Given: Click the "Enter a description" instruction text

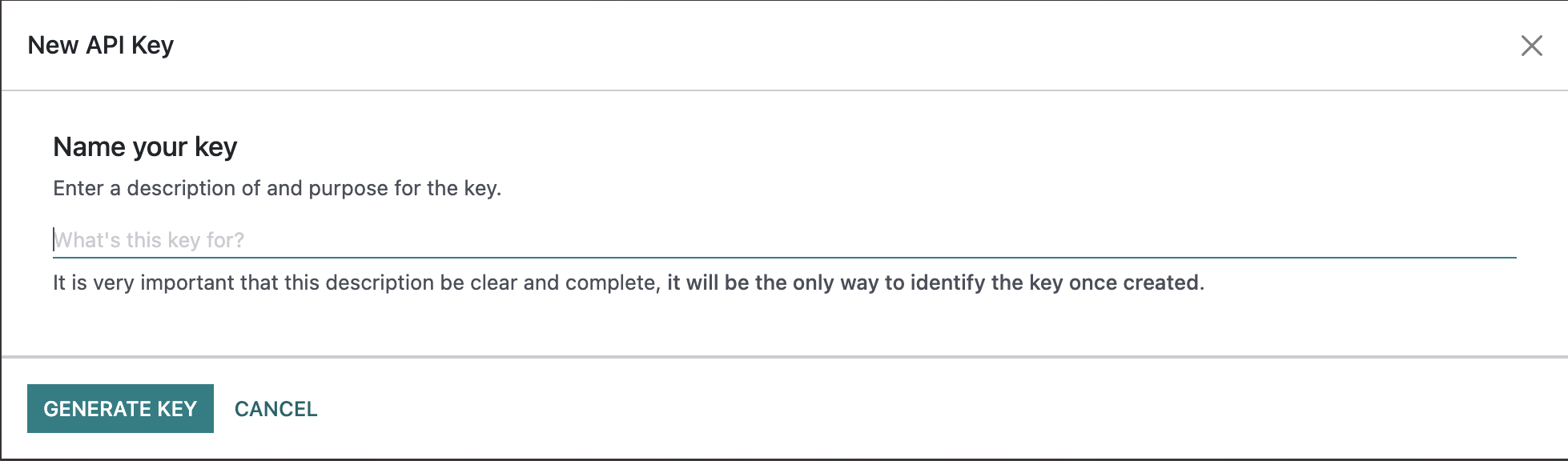Looking at the screenshot, I should coord(276,188).
